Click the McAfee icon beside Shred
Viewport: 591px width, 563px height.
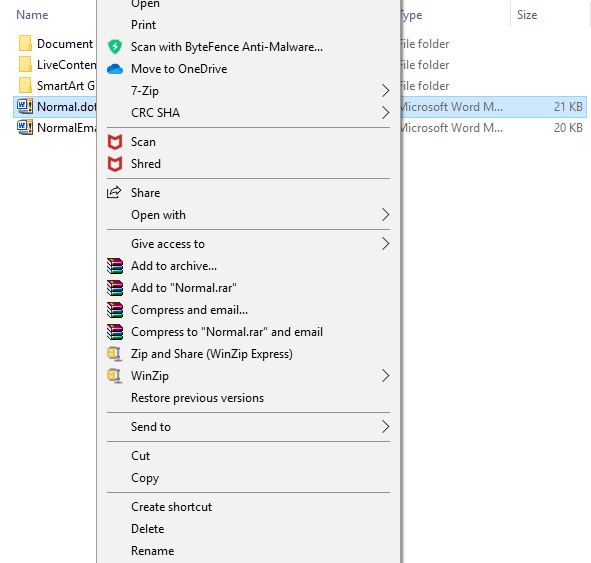(115, 164)
